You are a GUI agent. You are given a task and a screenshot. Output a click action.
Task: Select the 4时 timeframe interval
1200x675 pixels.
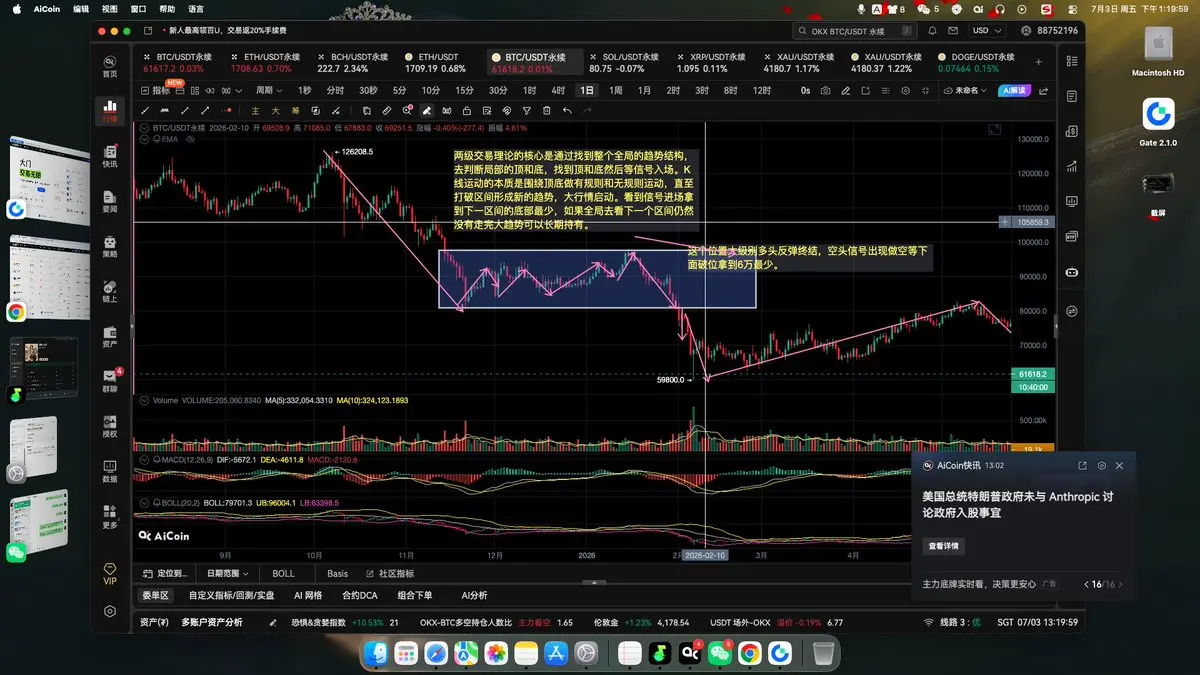coord(558,90)
